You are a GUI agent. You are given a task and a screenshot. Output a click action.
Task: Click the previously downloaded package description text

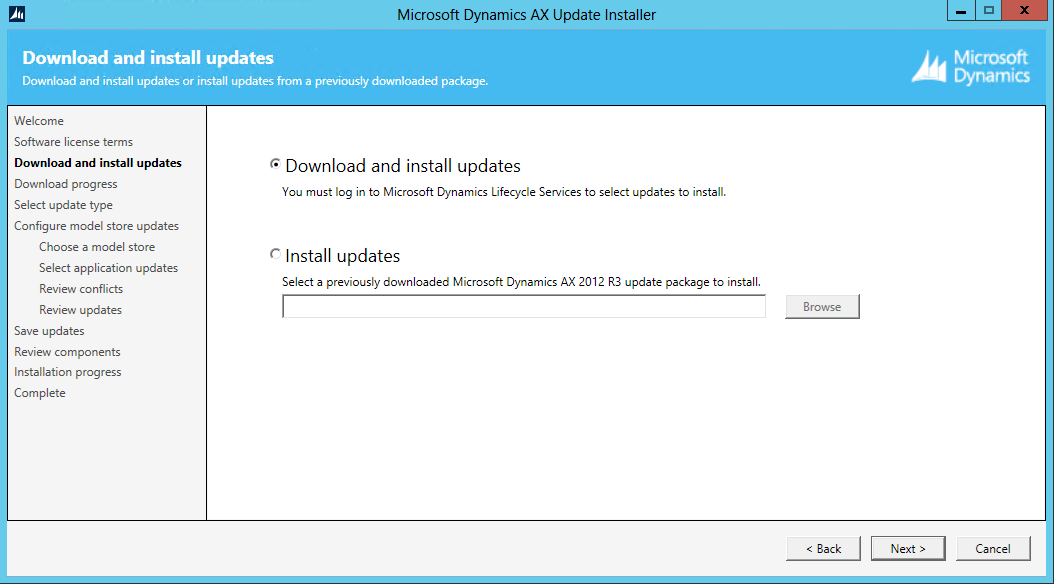point(521,282)
